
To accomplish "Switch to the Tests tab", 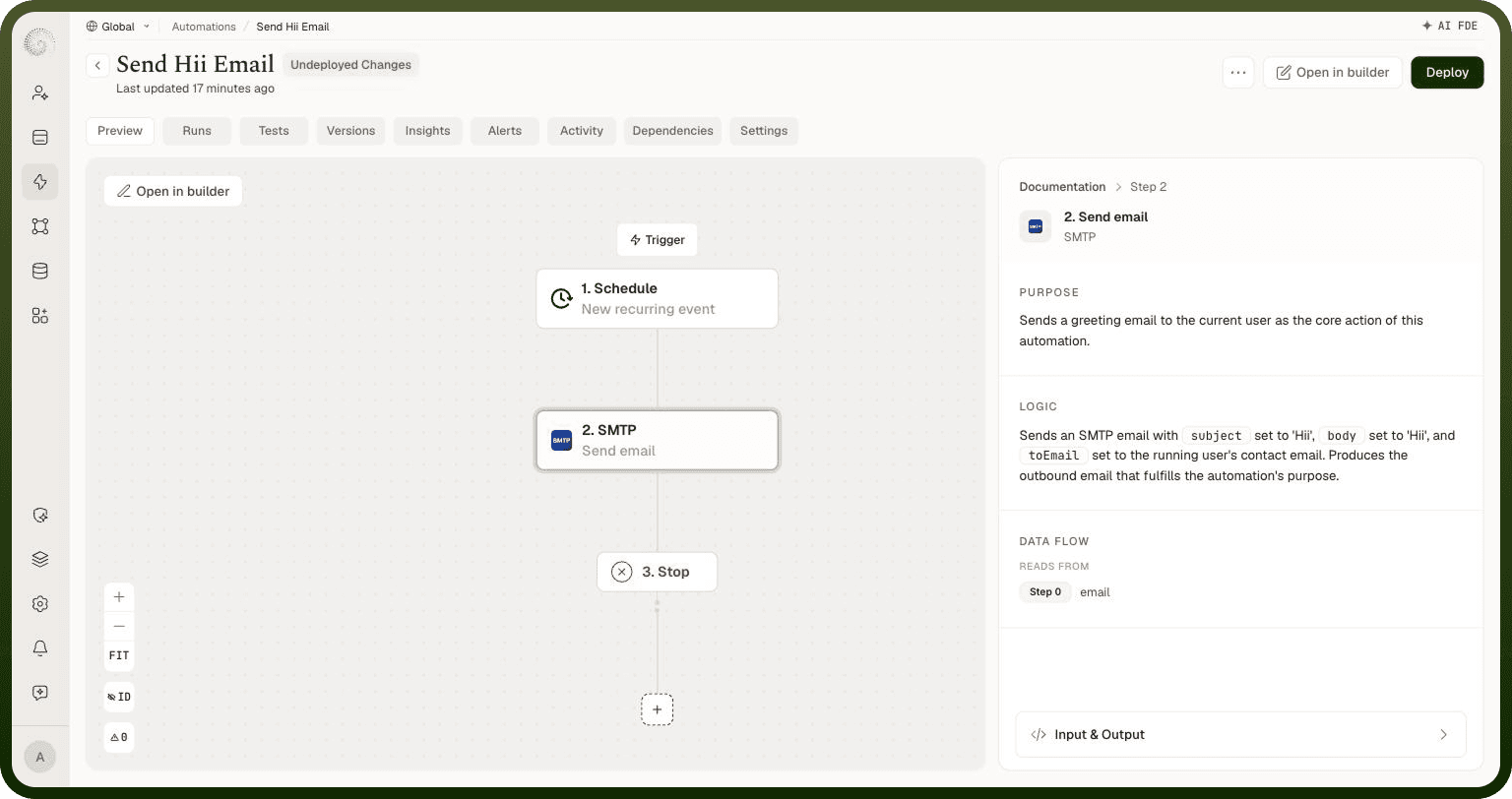I will click(274, 131).
